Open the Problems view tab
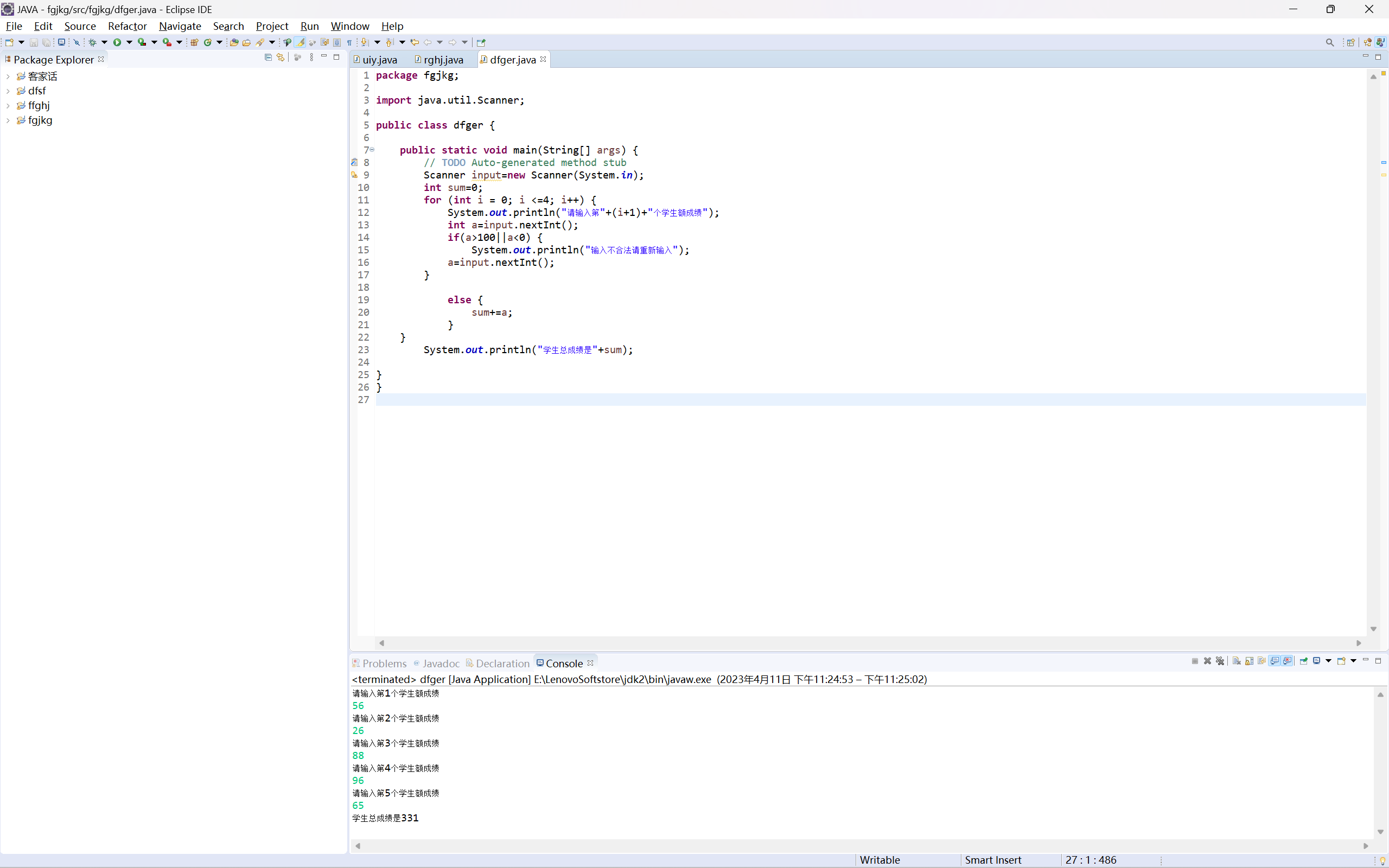1389x868 pixels. click(x=384, y=663)
